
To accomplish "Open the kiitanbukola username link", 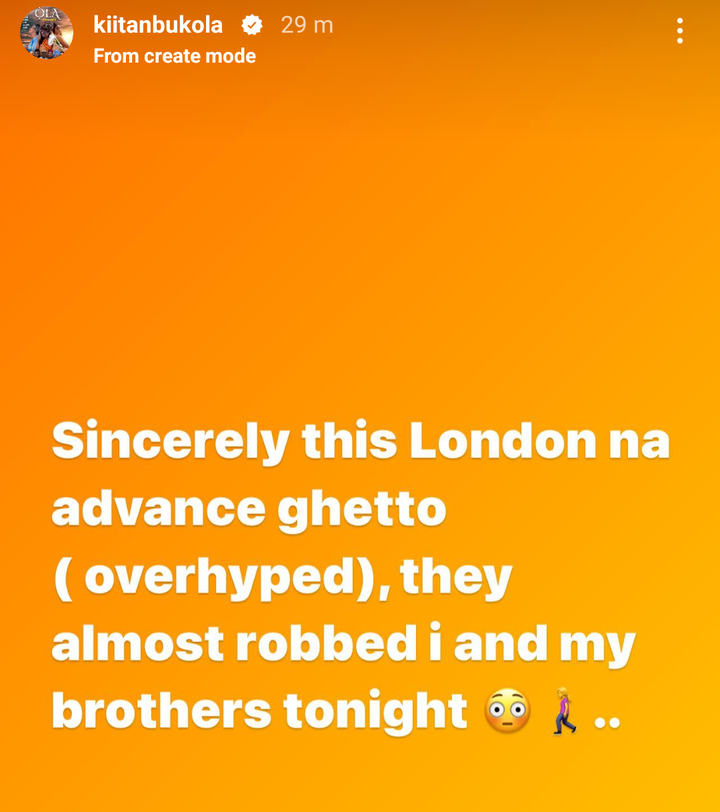I will [158, 25].
